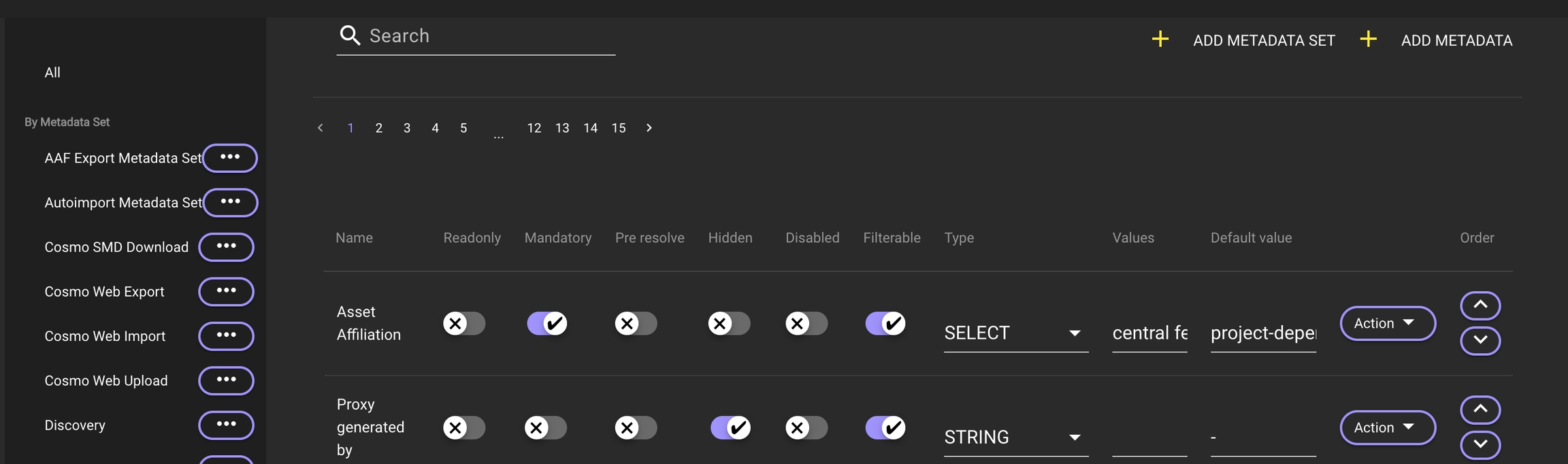
Task: Open the AAF Export Metadata Set options menu
Action: coord(230,158)
